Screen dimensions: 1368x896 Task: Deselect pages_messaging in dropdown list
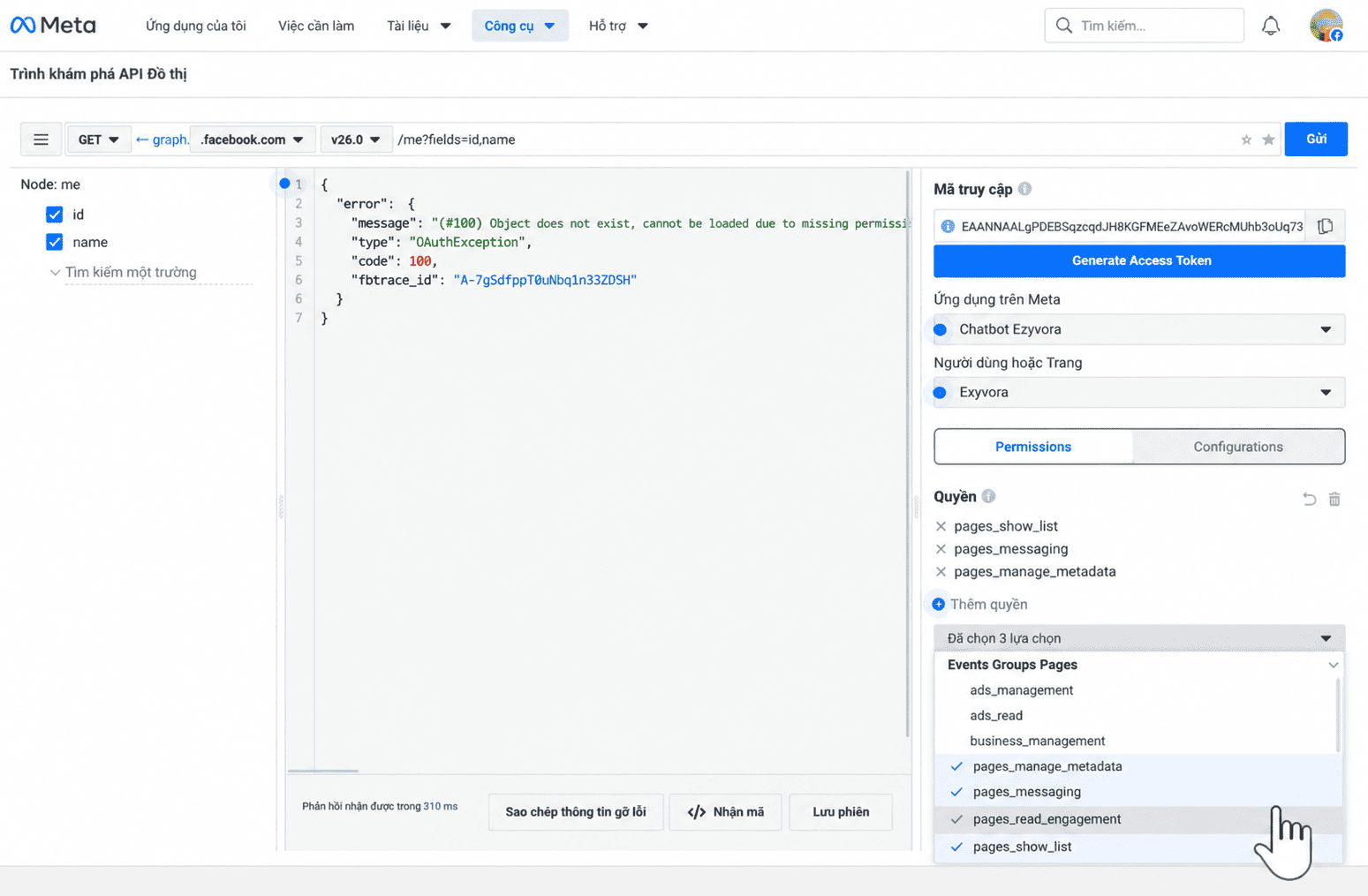click(x=1138, y=792)
